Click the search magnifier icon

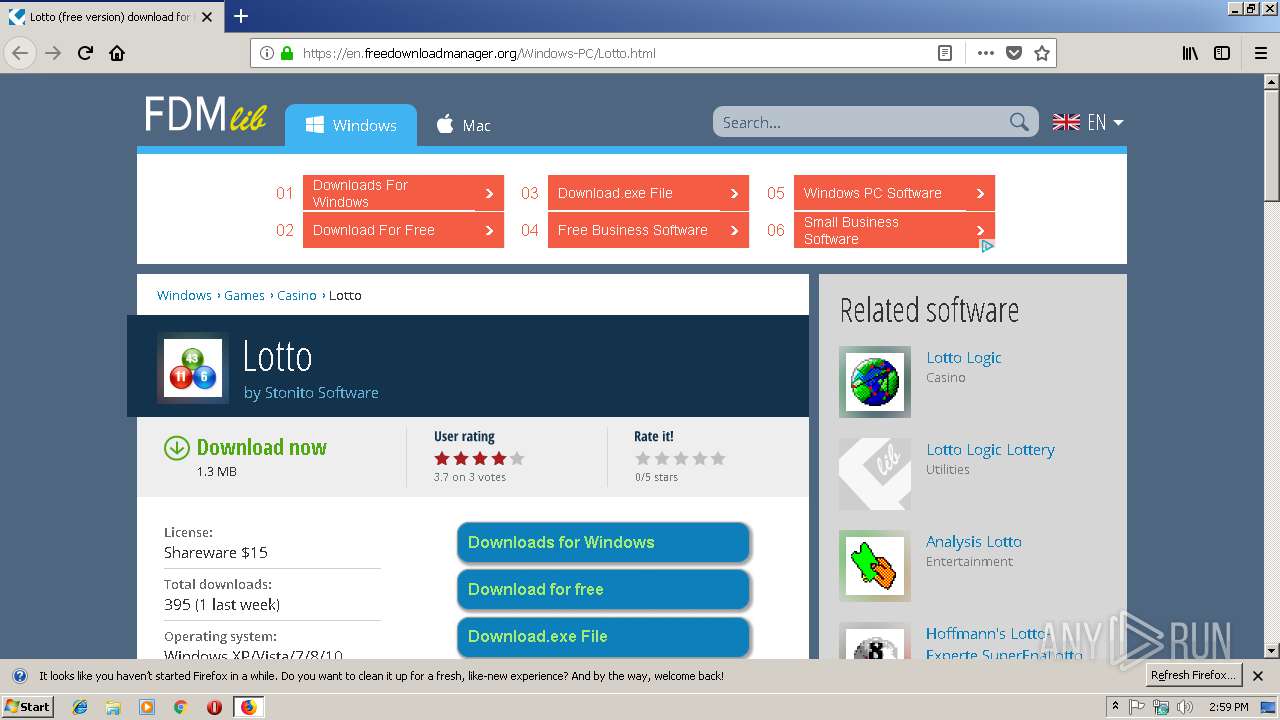click(x=1019, y=122)
